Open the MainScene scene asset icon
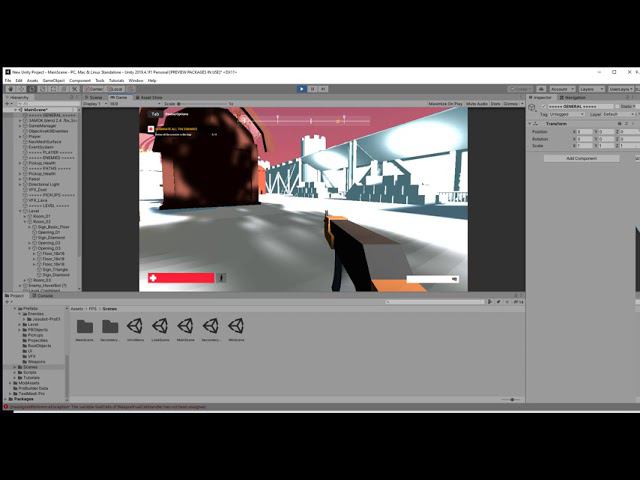The width and height of the screenshot is (640, 480). [x=185, y=326]
